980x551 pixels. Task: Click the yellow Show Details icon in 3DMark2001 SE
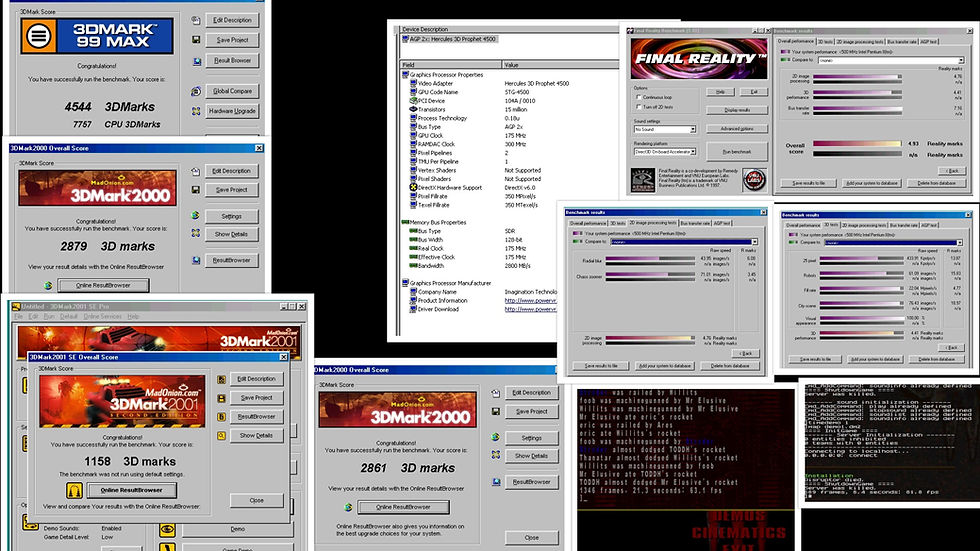click(x=221, y=435)
